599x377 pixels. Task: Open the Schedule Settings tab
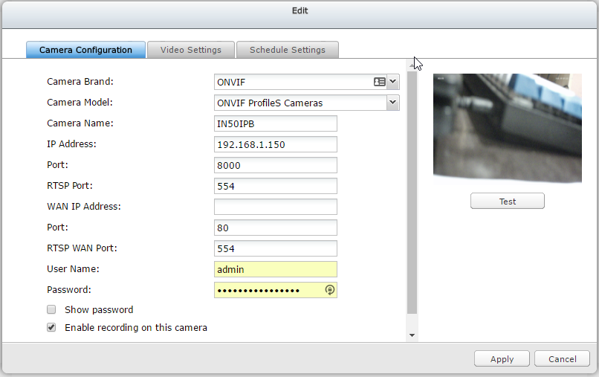288,50
